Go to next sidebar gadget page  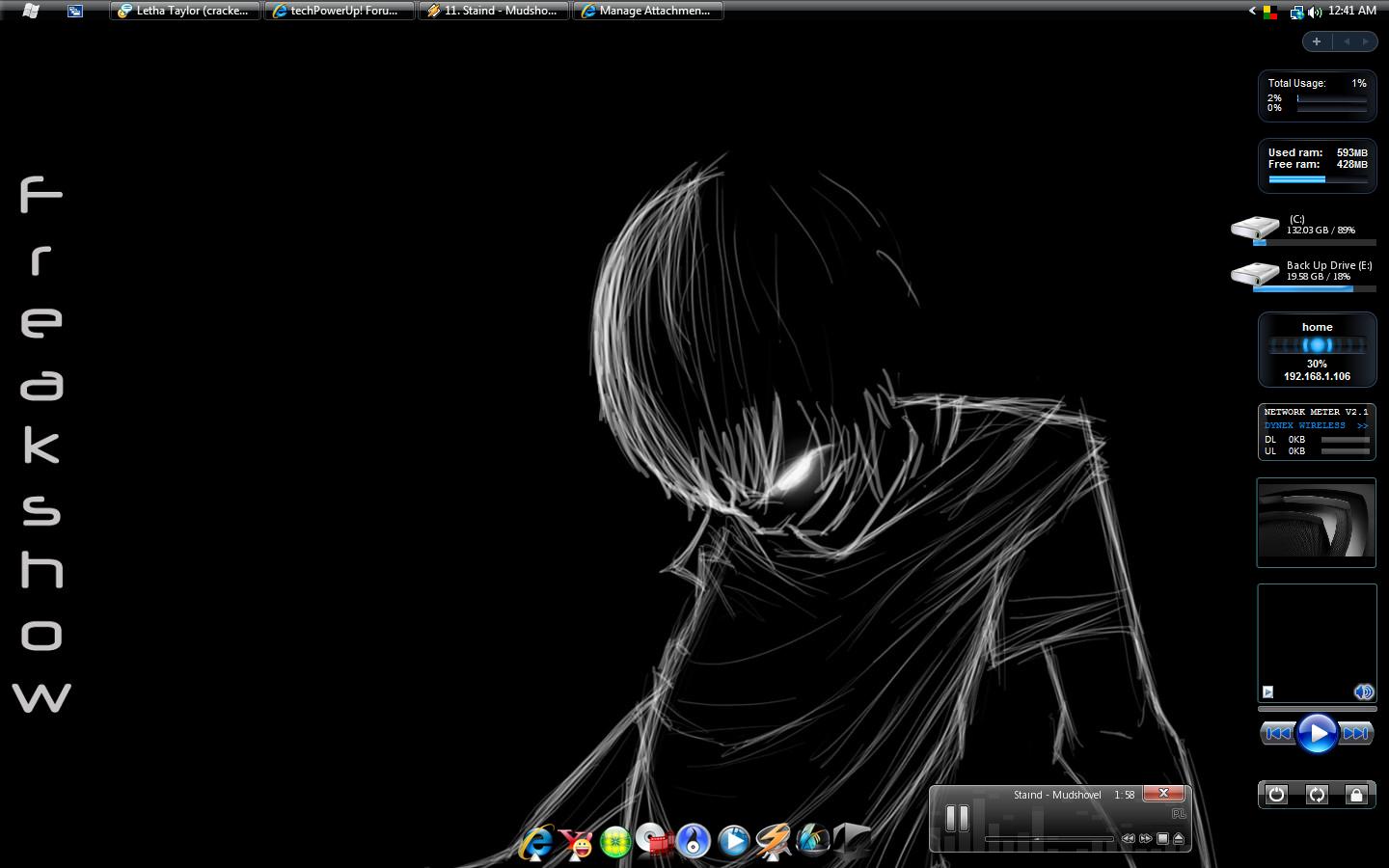pyautogui.click(x=1365, y=41)
